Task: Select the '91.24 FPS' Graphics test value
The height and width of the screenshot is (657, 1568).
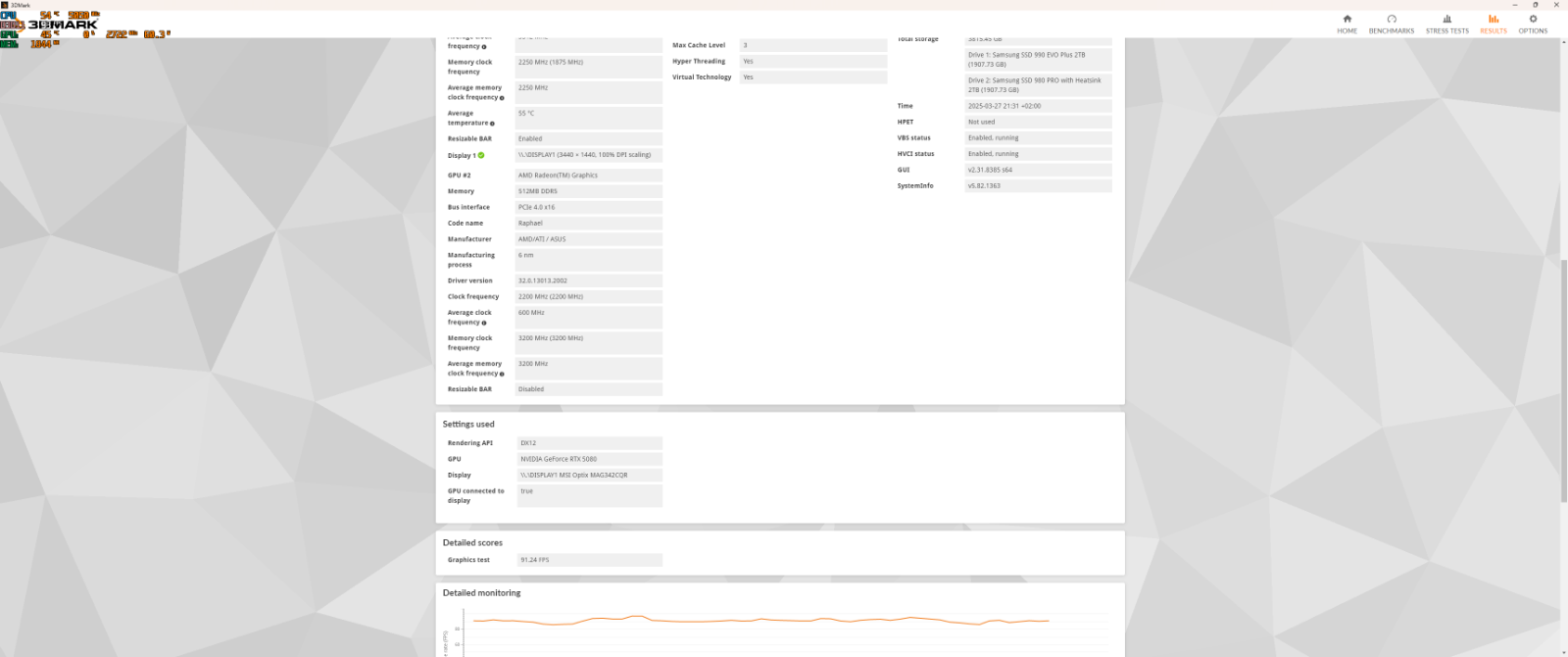Action: pyautogui.click(x=589, y=560)
